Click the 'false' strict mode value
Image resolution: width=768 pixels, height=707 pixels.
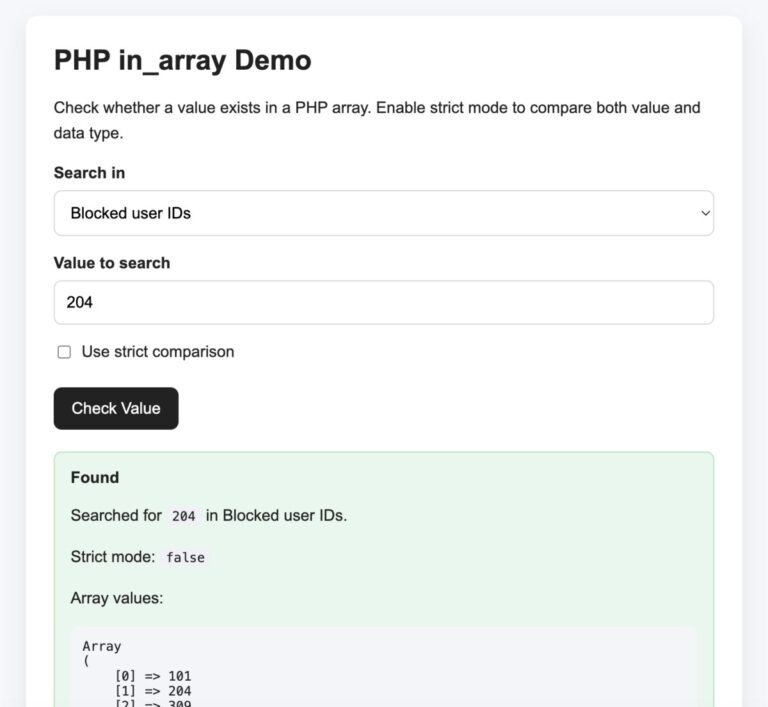tap(185, 558)
